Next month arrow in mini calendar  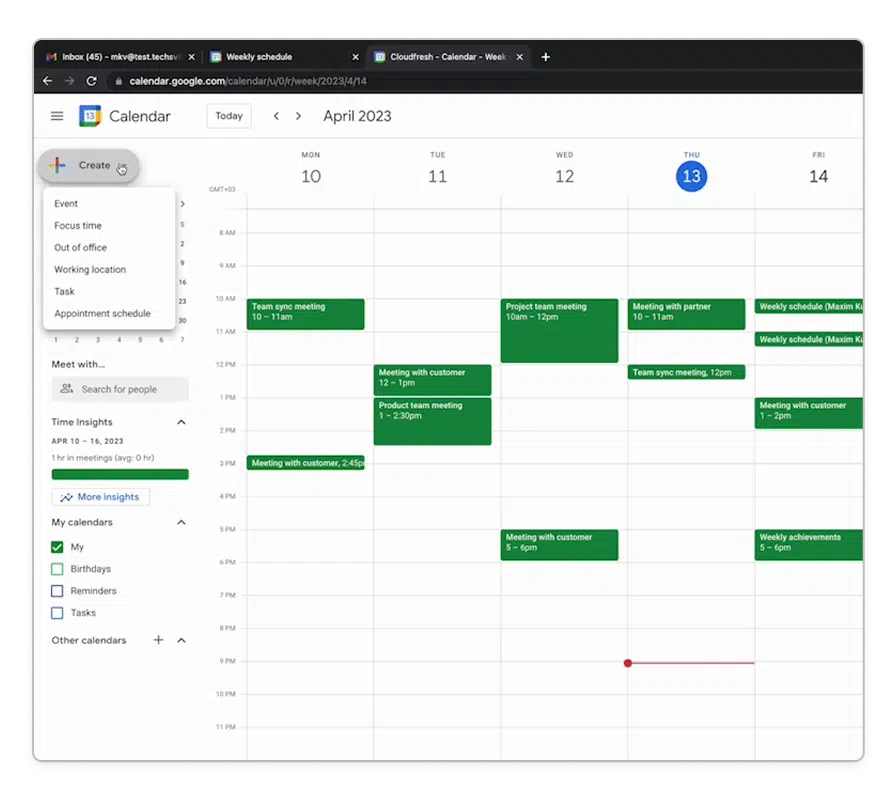pos(182,204)
